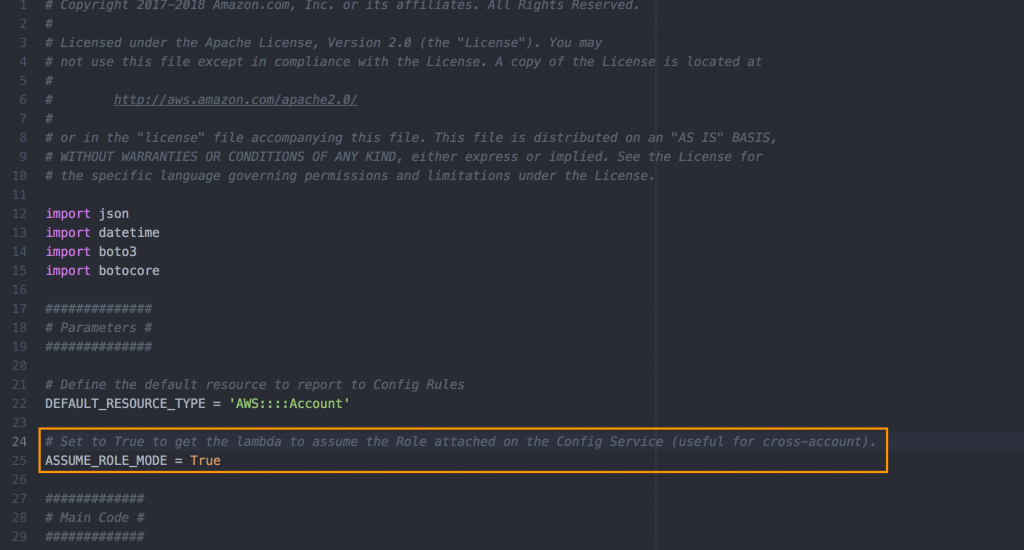Click line number 15 in the gutter
Viewport: 1024px width, 550px height.
point(20,270)
